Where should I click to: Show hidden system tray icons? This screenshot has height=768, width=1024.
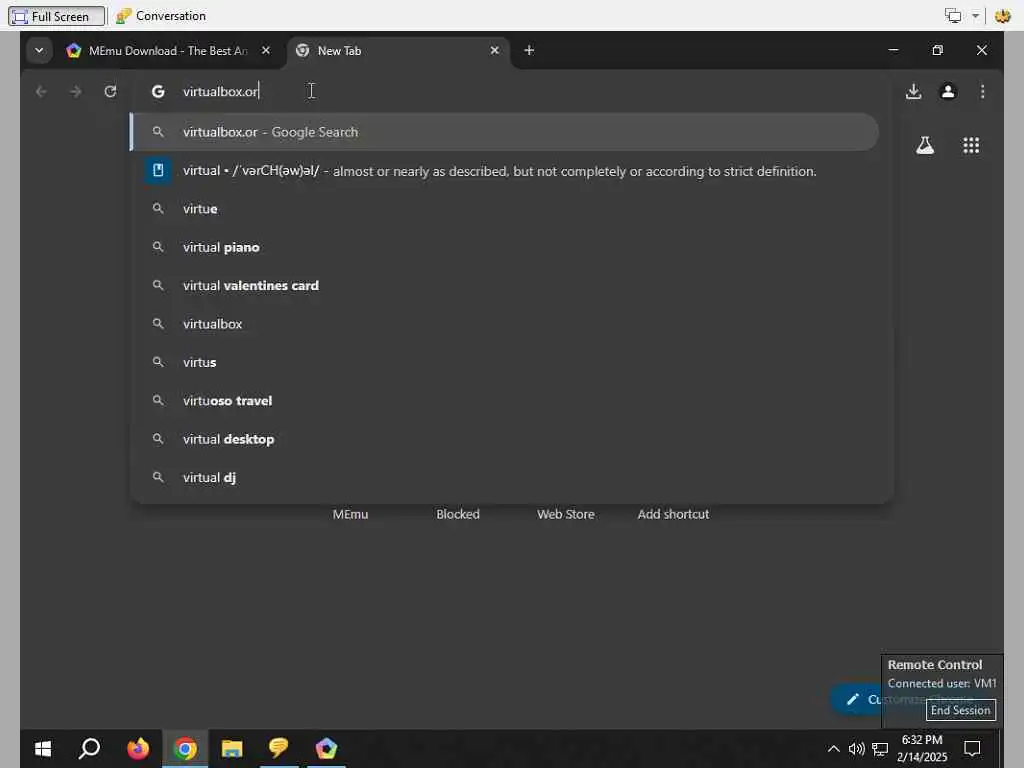pos(833,748)
